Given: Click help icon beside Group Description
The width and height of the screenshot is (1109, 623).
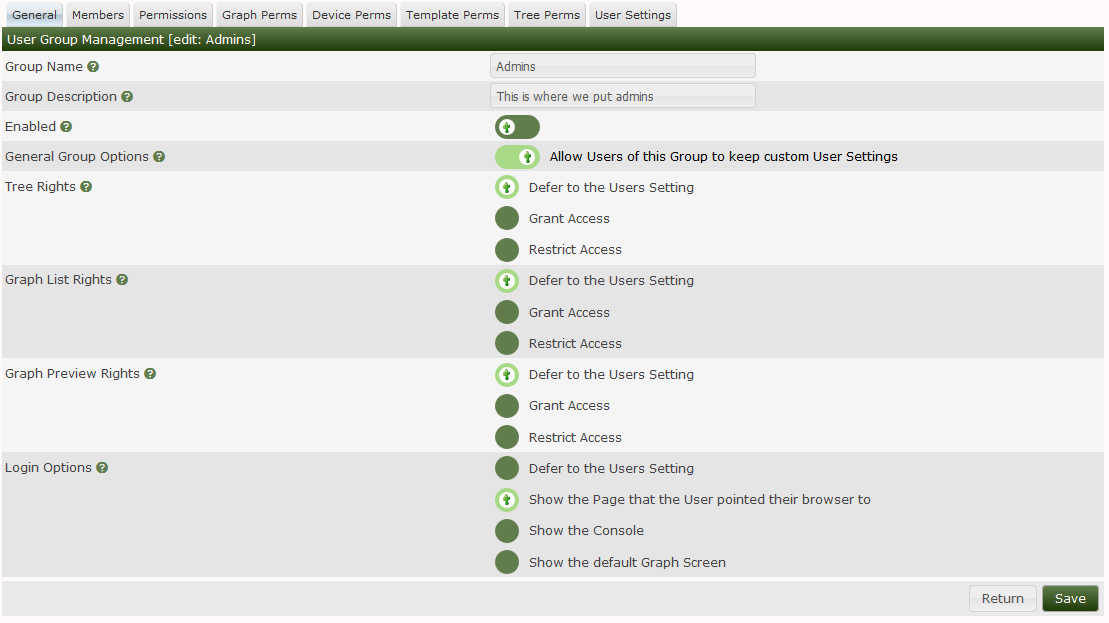Looking at the screenshot, I should click(x=127, y=97).
